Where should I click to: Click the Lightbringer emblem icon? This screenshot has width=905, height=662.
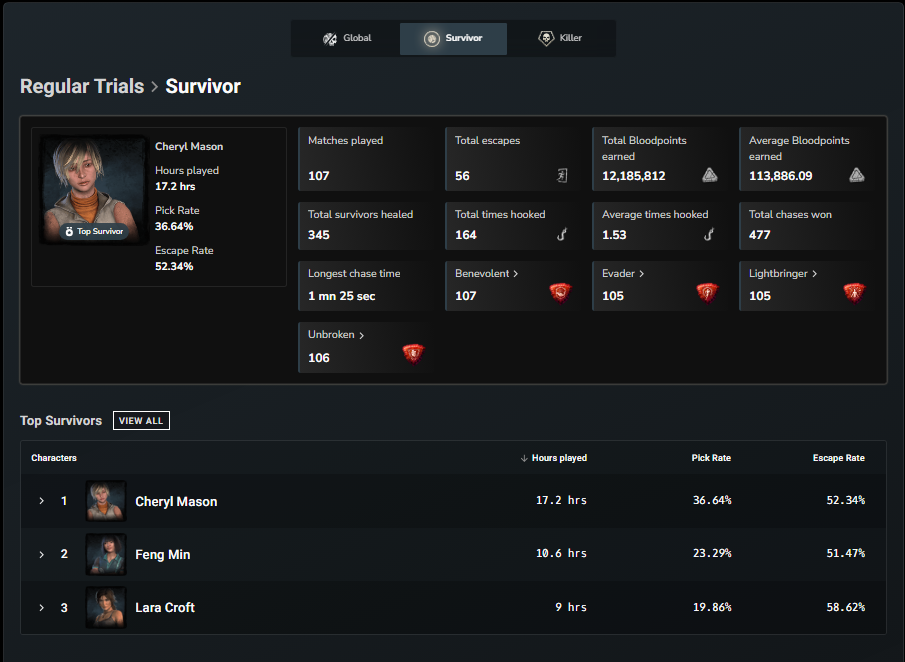click(854, 293)
